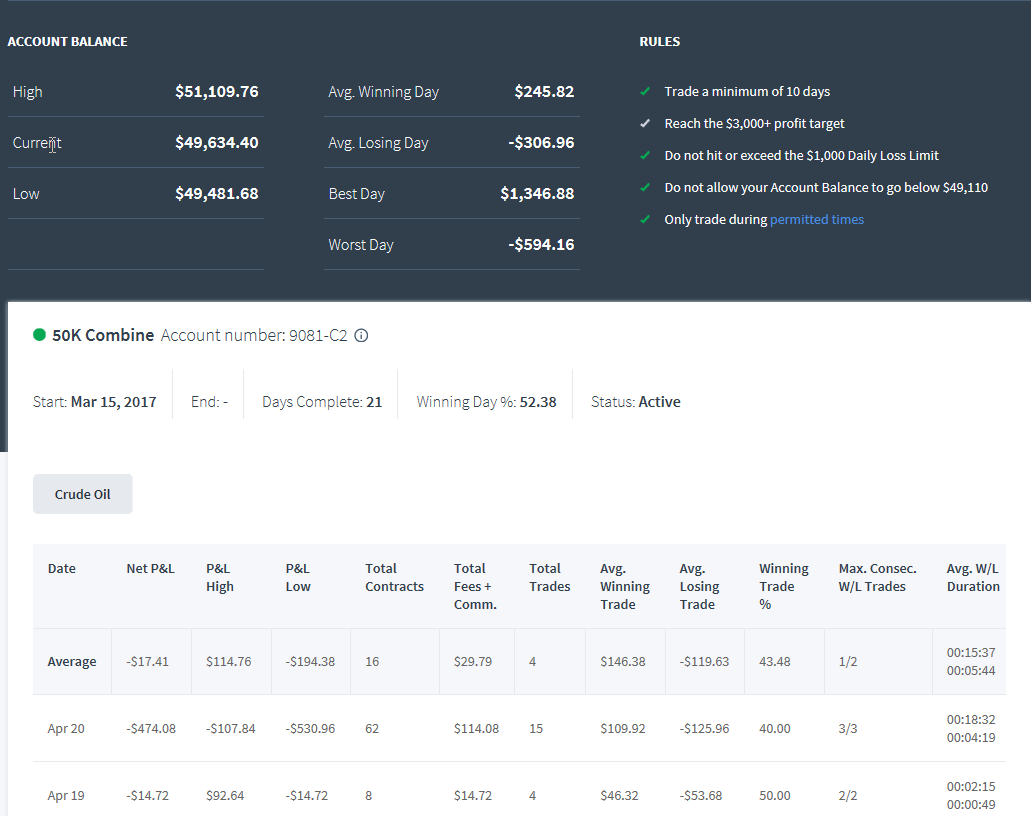Image resolution: width=1031 pixels, height=816 pixels.
Task: Click the checkmark beside Account Balance rule
Action: [x=645, y=187]
